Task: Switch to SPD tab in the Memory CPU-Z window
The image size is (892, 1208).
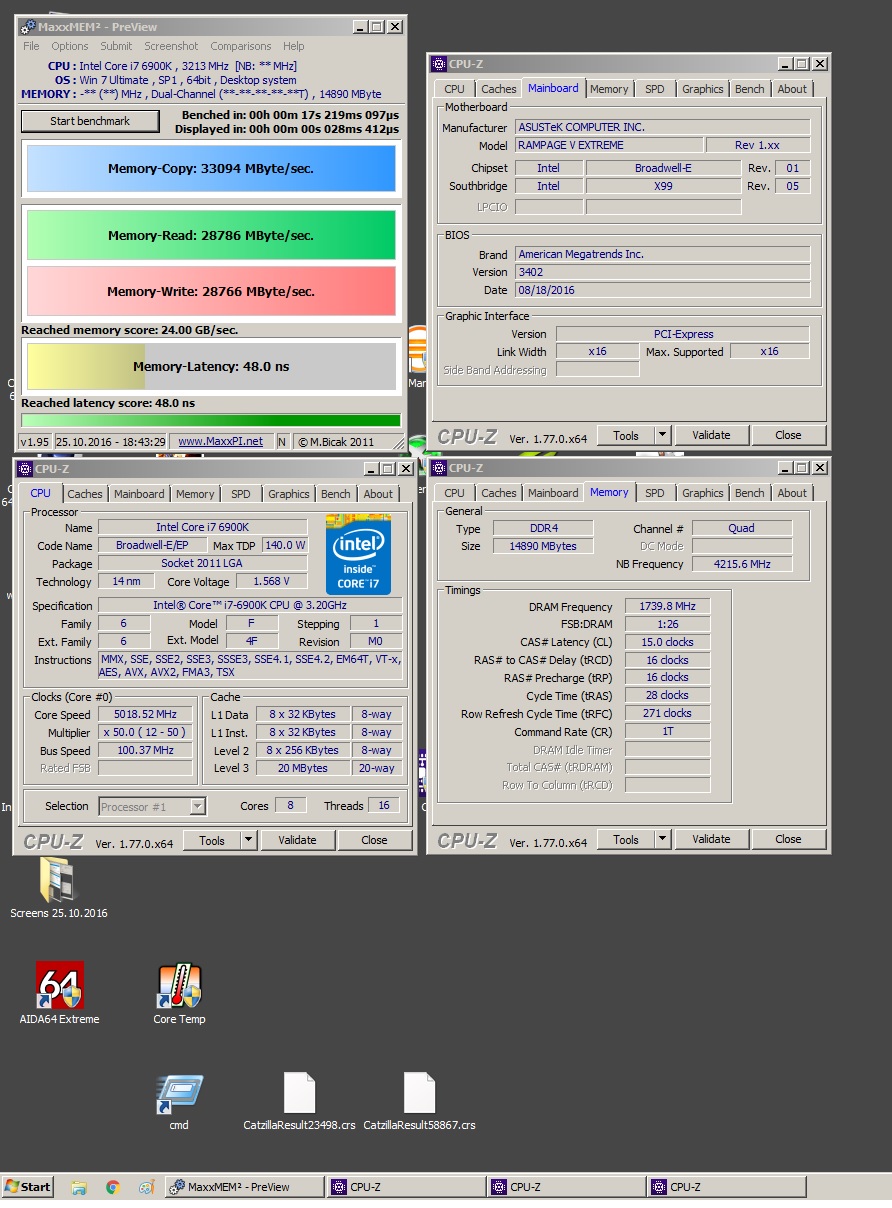Action: pyautogui.click(x=654, y=493)
